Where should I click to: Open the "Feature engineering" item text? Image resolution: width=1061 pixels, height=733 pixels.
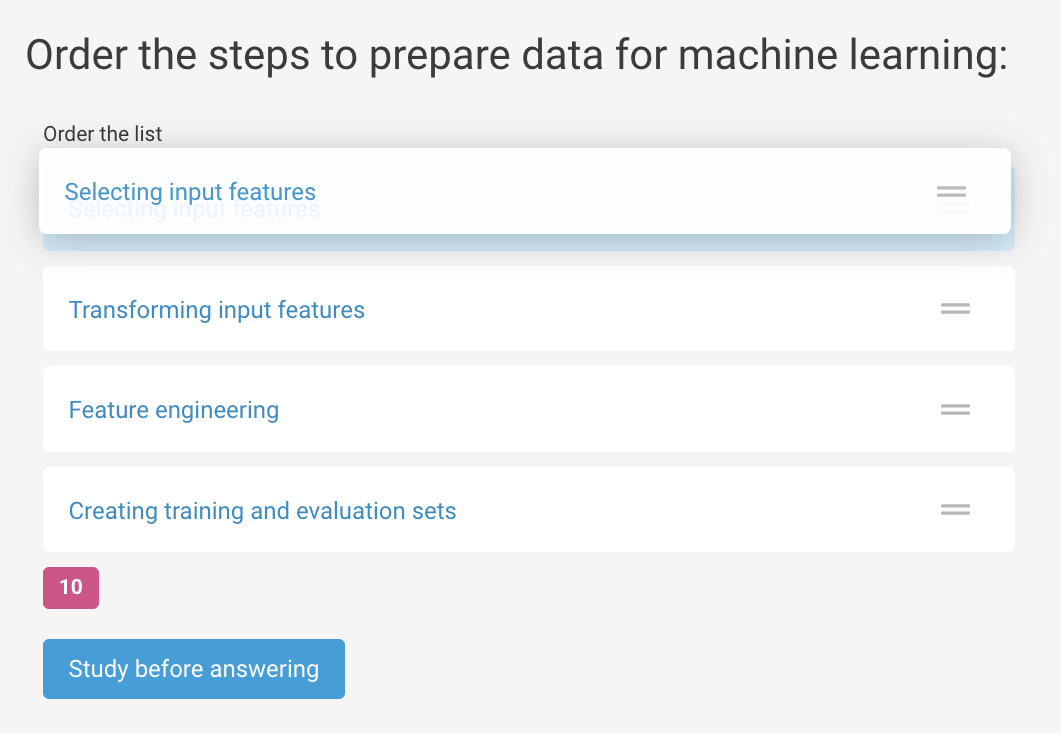point(173,409)
